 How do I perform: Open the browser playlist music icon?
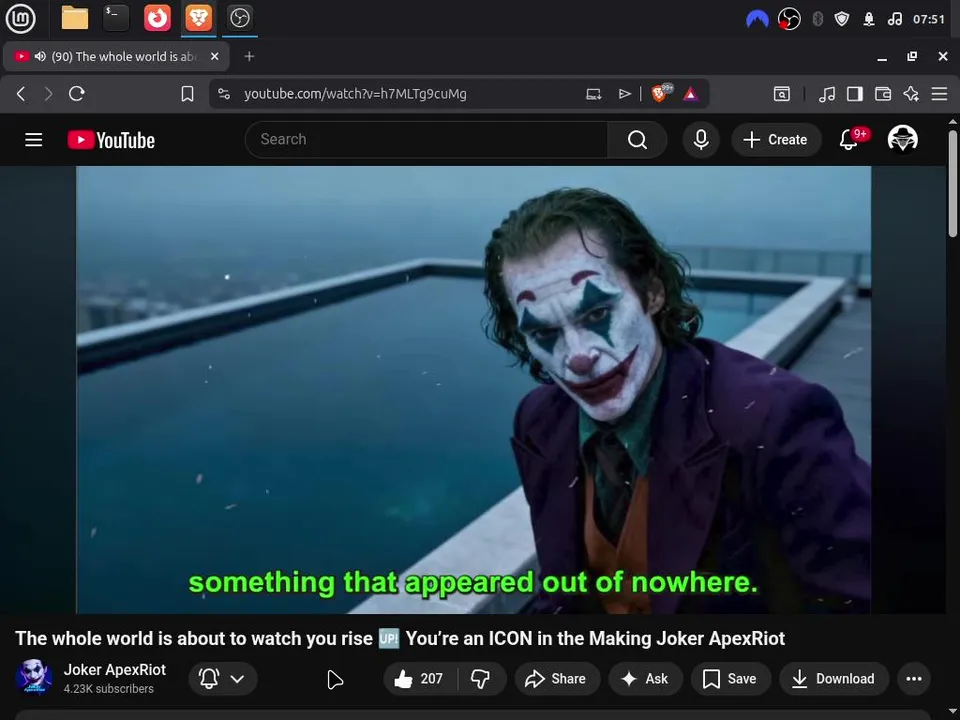tap(827, 94)
